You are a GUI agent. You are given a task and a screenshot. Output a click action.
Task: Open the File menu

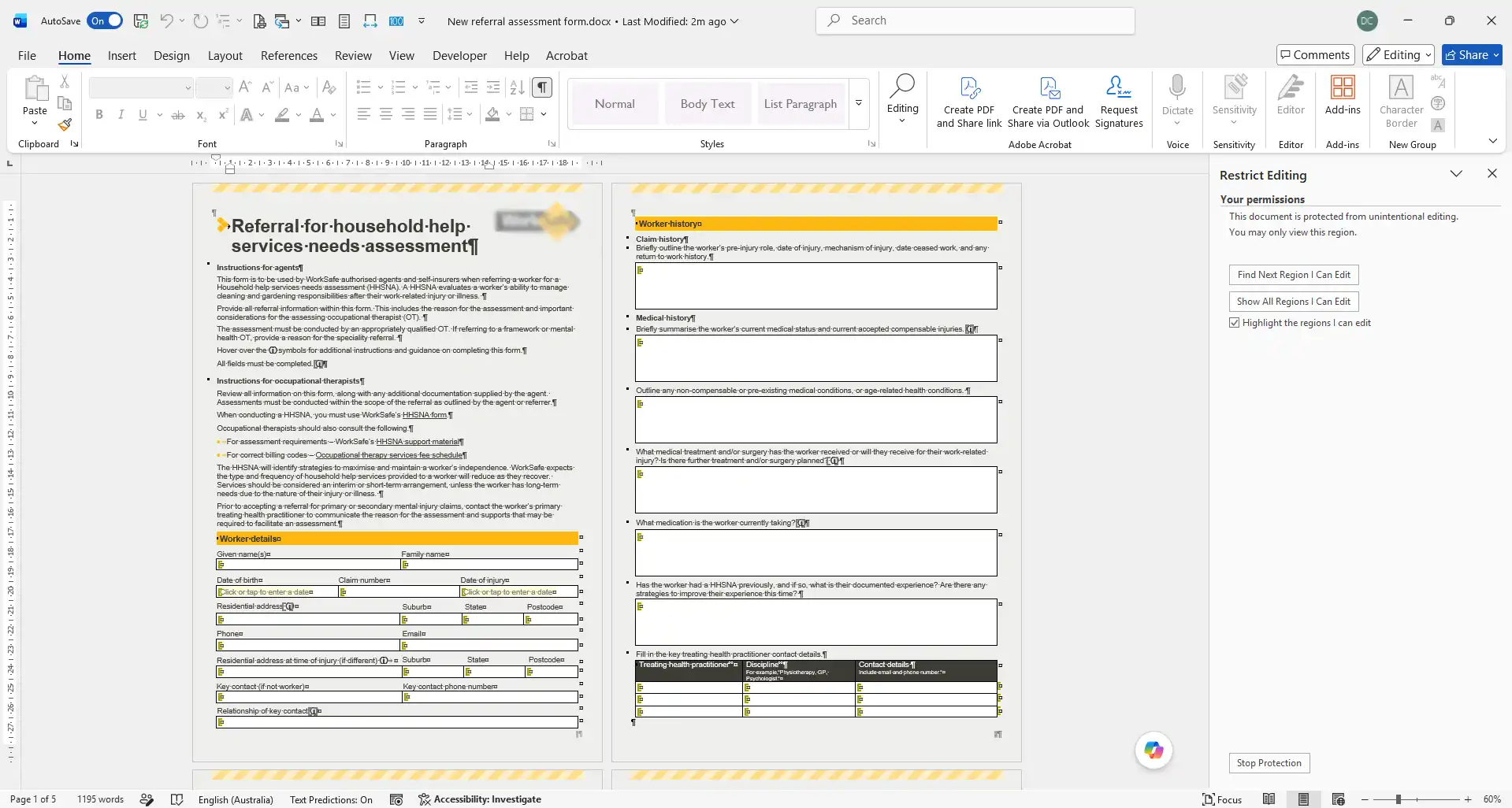(28, 56)
